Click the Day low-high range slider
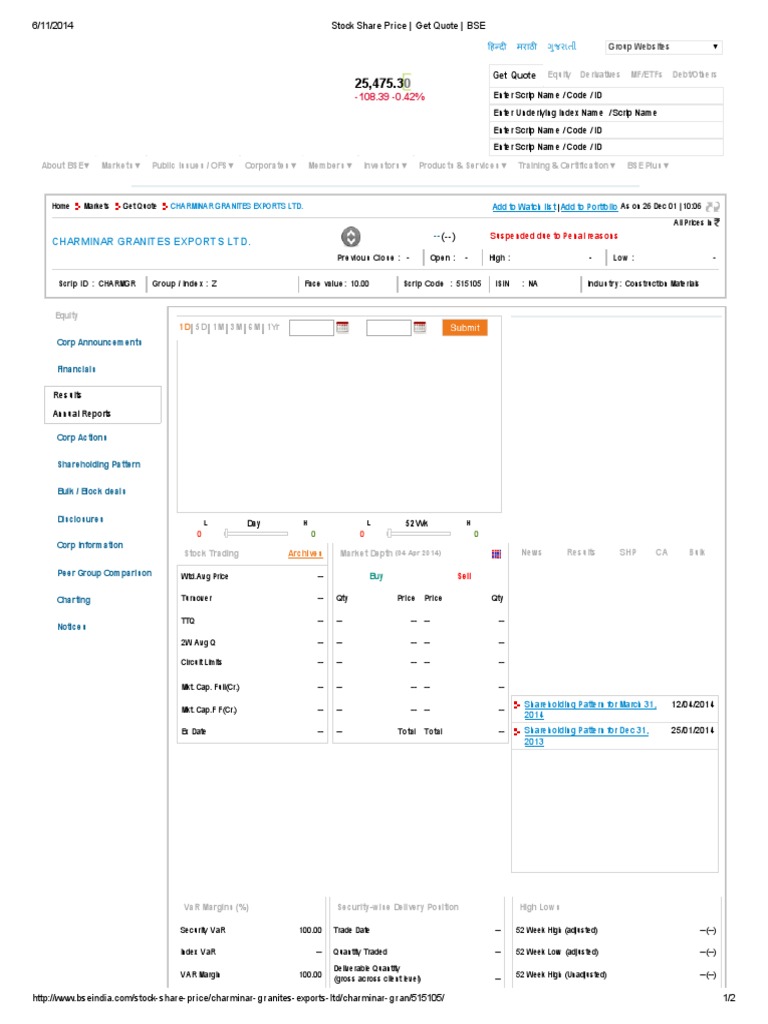 (256, 534)
